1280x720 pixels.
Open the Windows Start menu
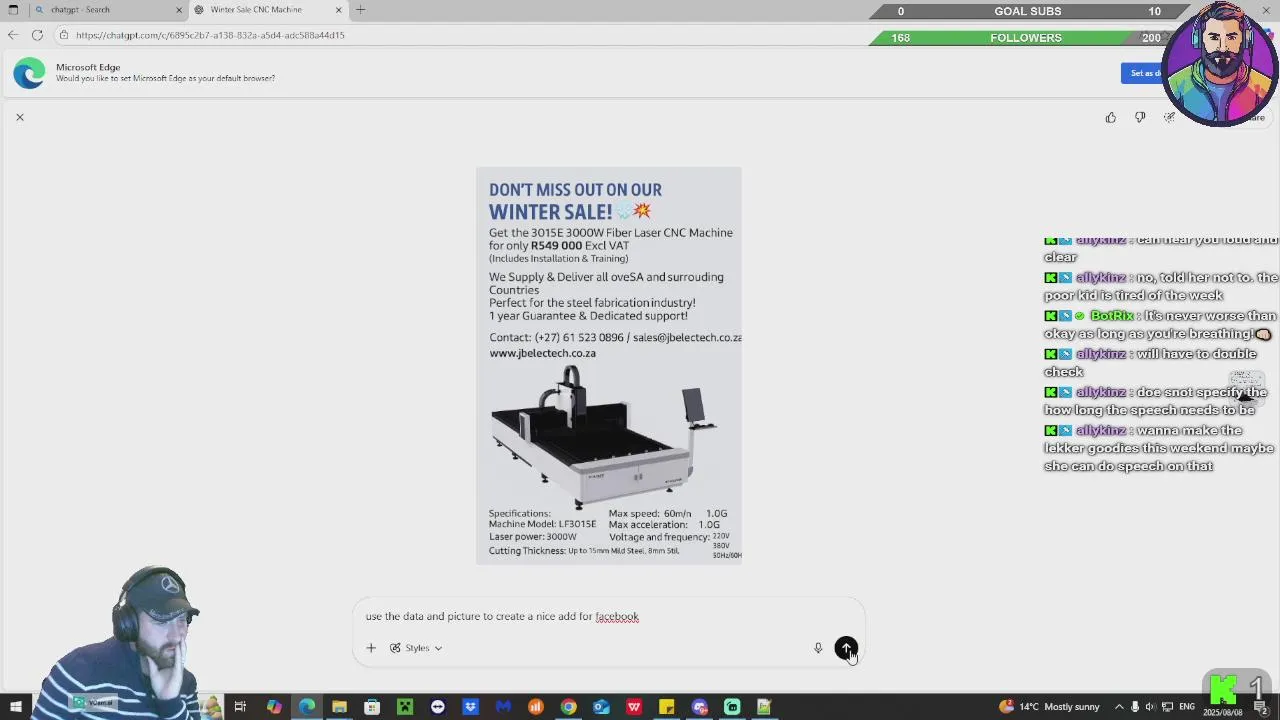pos(16,707)
